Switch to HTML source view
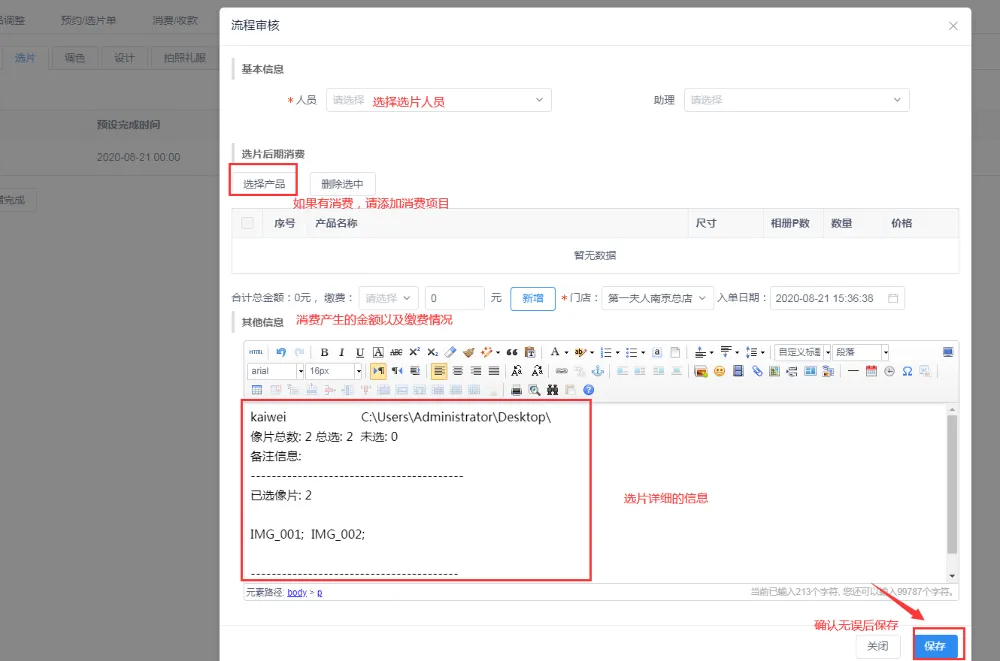The width and height of the screenshot is (1000, 661). click(257, 352)
